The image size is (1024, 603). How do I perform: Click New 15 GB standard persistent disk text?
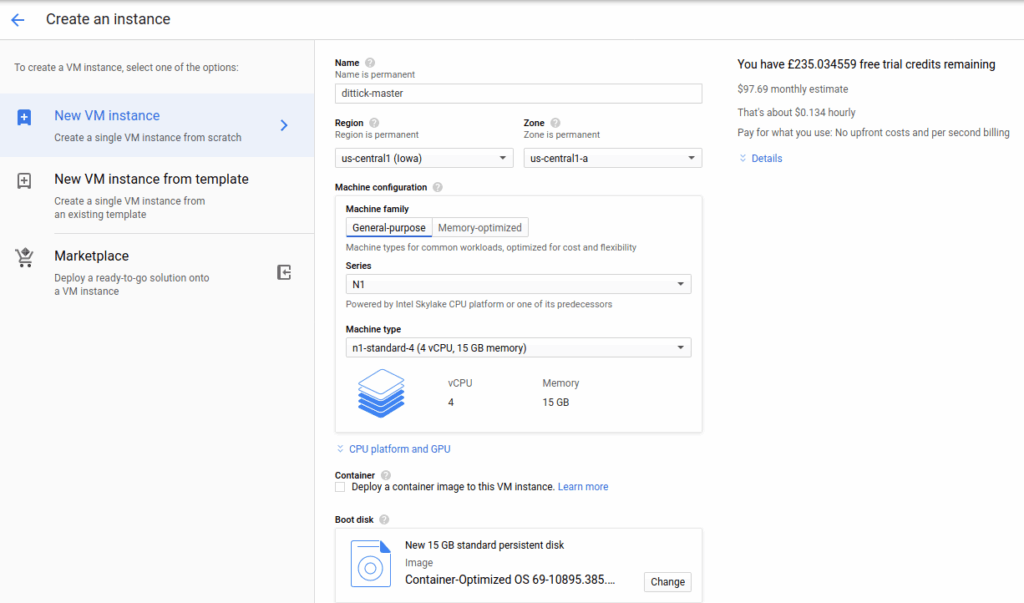[x=485, y=545]
